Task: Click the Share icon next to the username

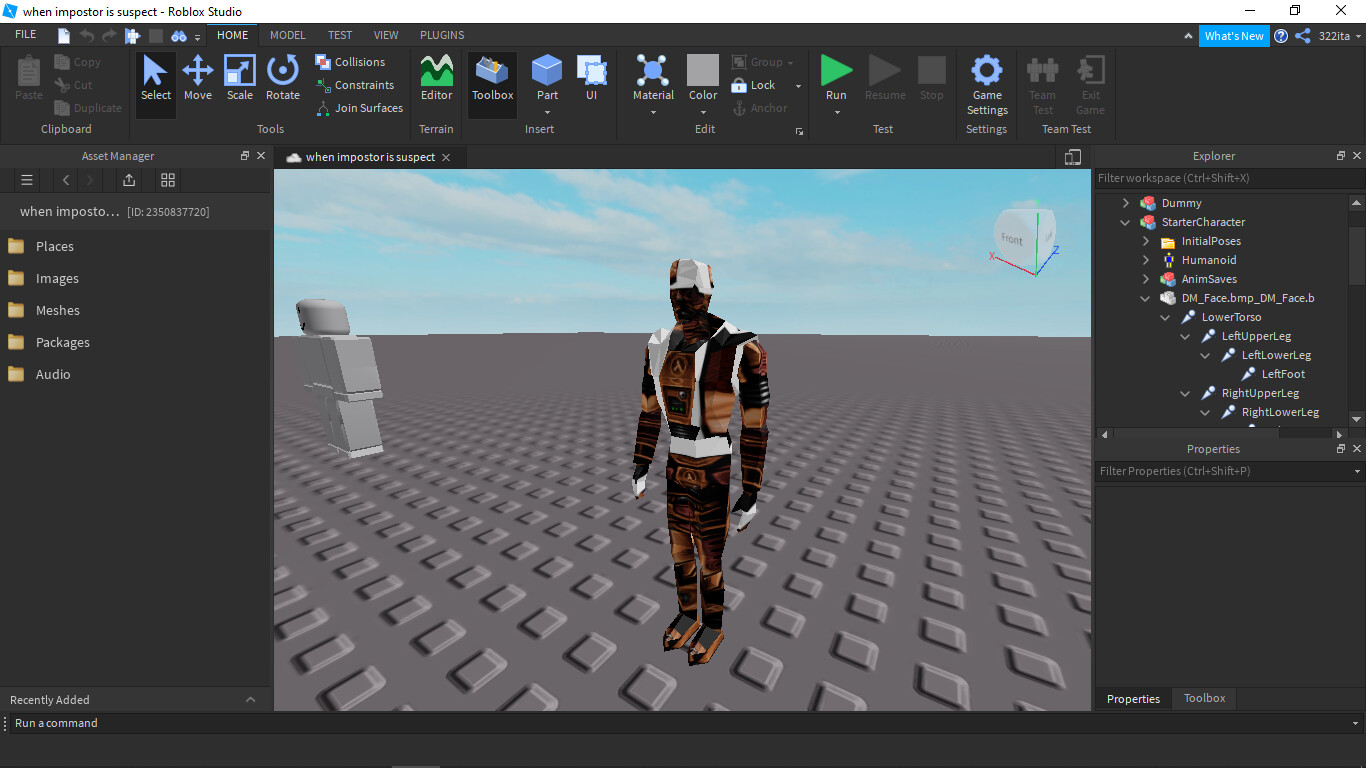Action: click(x=1303, y=36)
